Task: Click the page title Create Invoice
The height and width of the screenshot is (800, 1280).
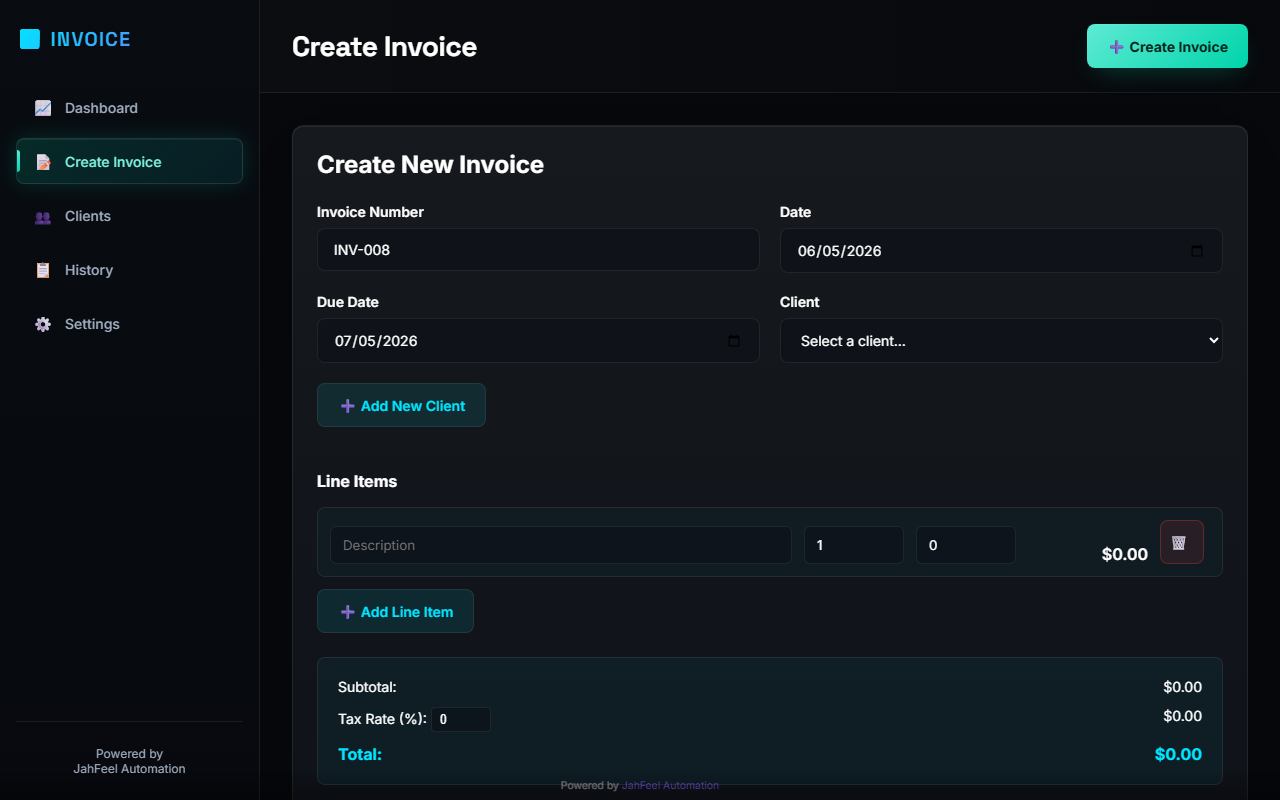Action: [384, 47]
